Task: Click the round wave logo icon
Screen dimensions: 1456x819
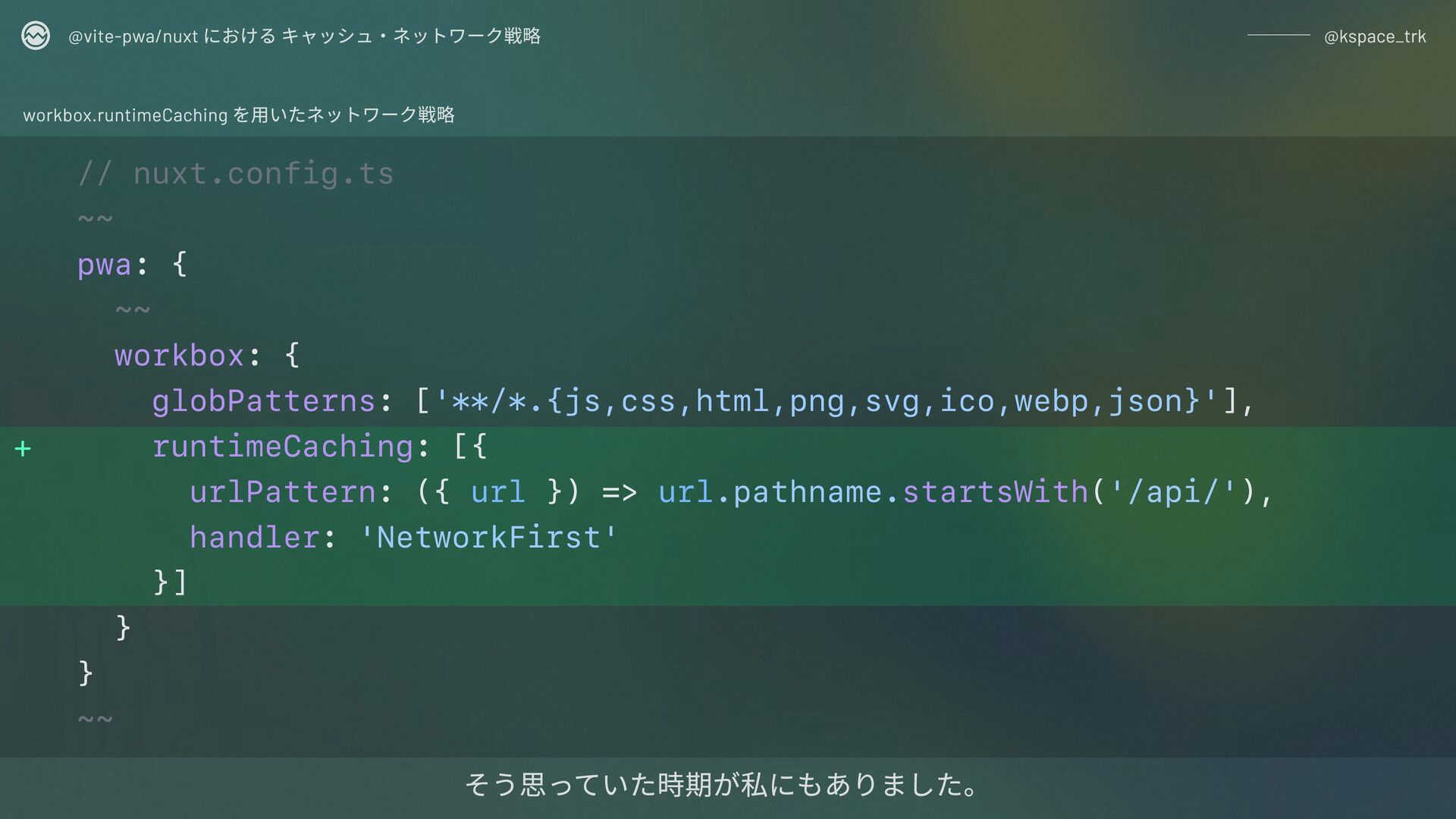Action: (x=36, y=36)
